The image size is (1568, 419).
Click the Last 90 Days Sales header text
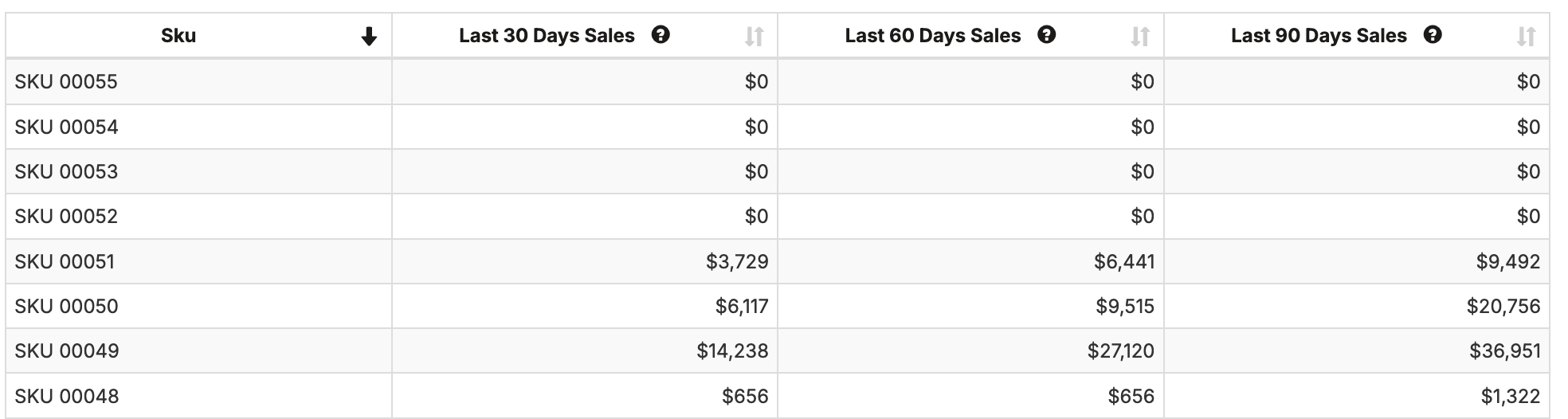[1319, 36]
